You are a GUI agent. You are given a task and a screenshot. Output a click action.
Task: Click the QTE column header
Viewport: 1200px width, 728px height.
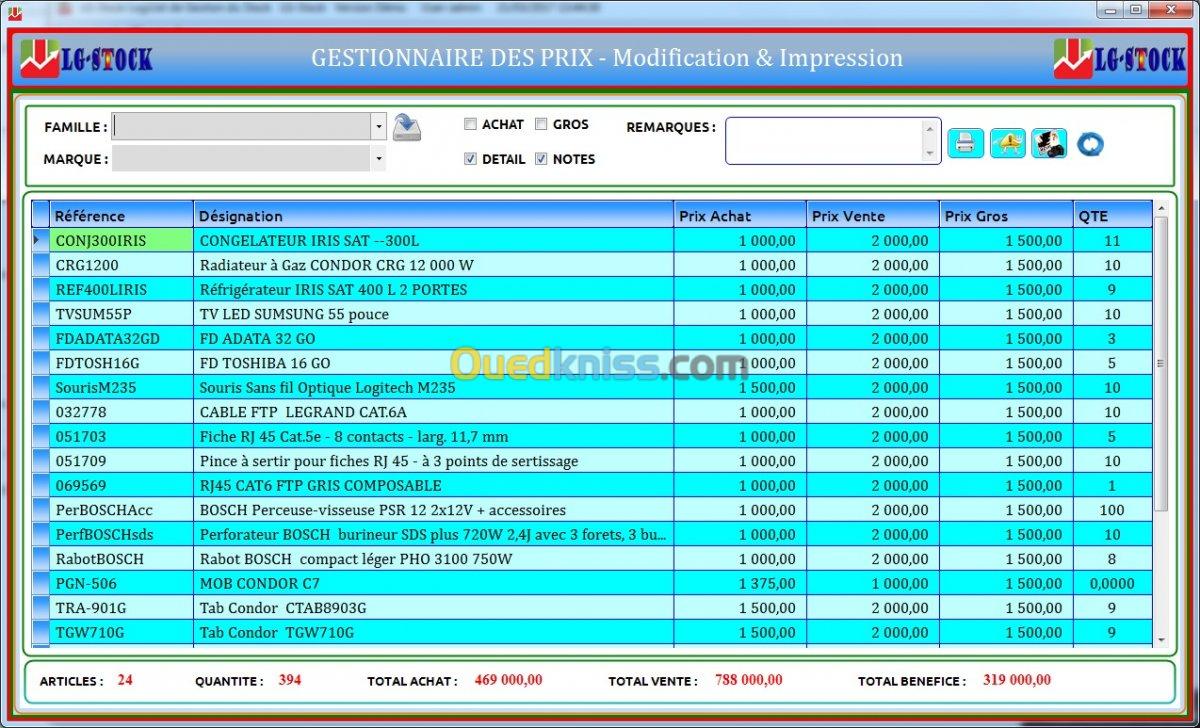pyautogui.click(x=1113, y=215)
